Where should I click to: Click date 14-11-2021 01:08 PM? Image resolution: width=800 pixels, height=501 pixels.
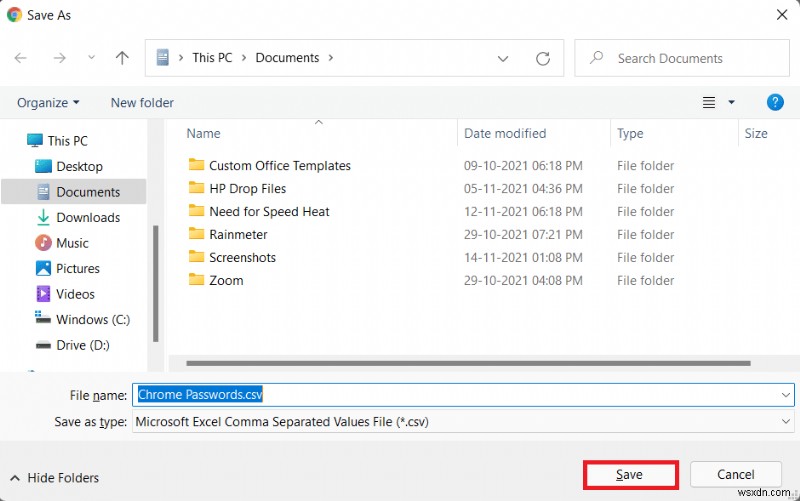[523, 258]
